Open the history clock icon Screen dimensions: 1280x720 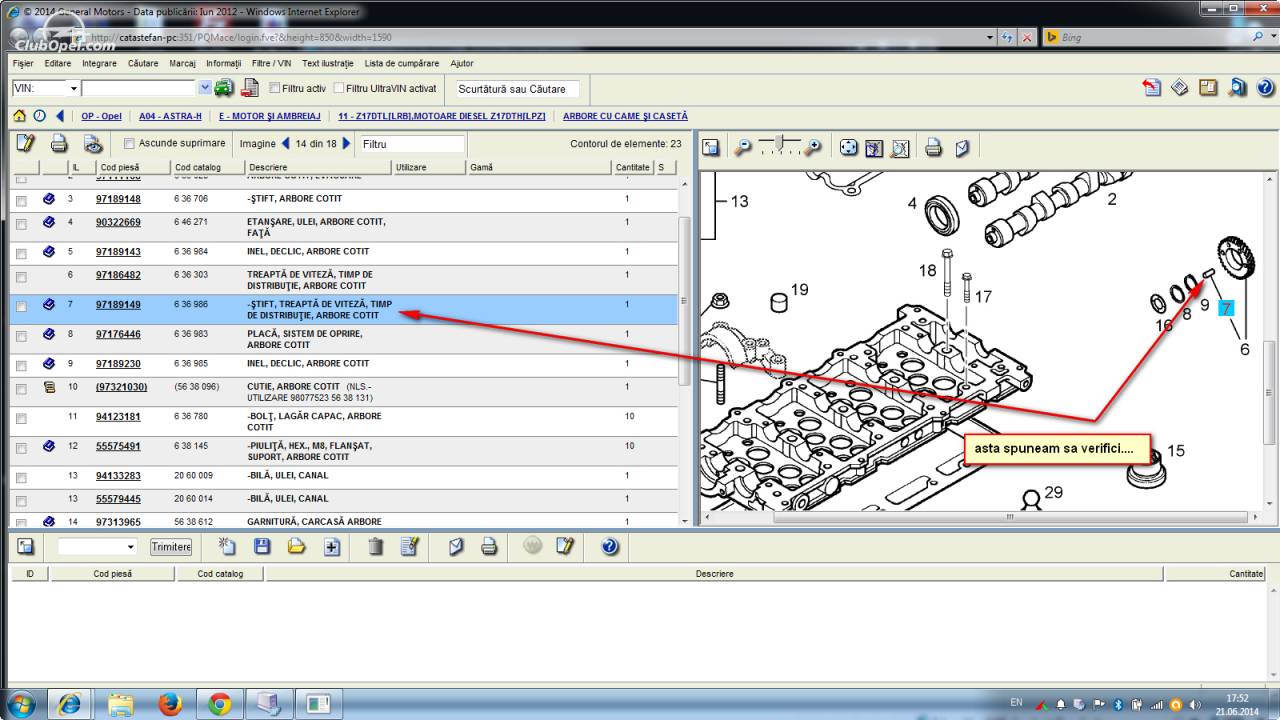(40, 116)
